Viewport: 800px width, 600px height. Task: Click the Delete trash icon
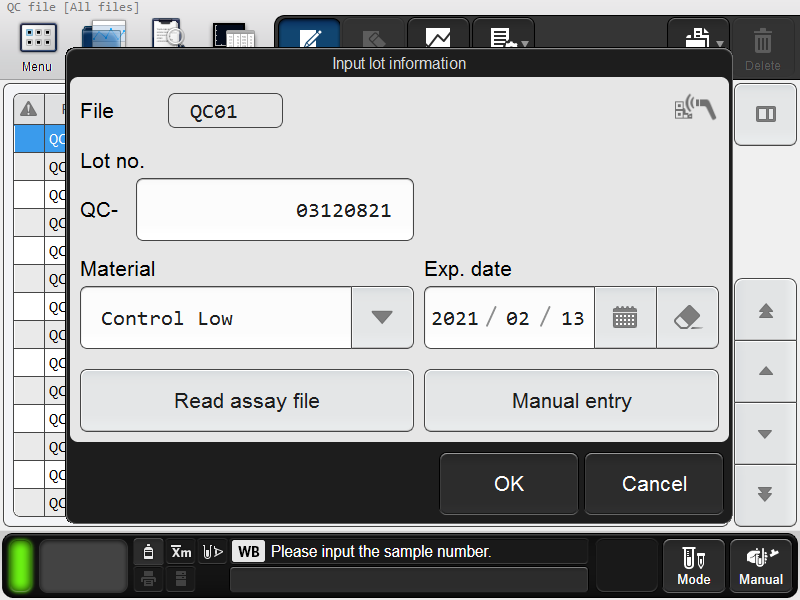click(762, 48)
